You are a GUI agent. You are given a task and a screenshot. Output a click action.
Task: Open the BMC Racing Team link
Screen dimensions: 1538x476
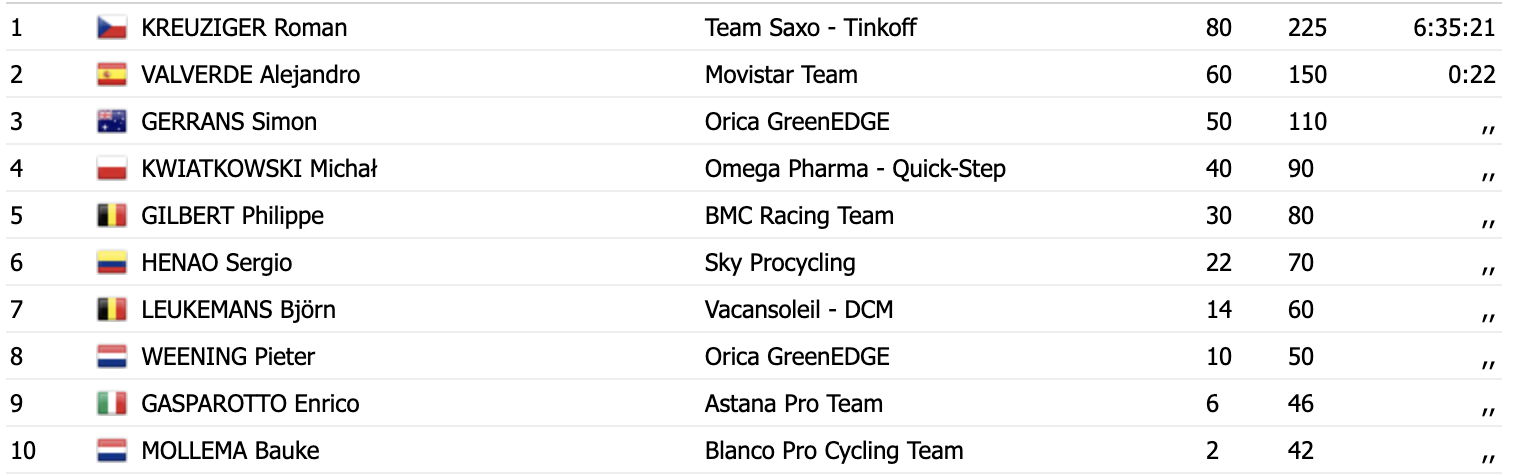coord(799,216)
